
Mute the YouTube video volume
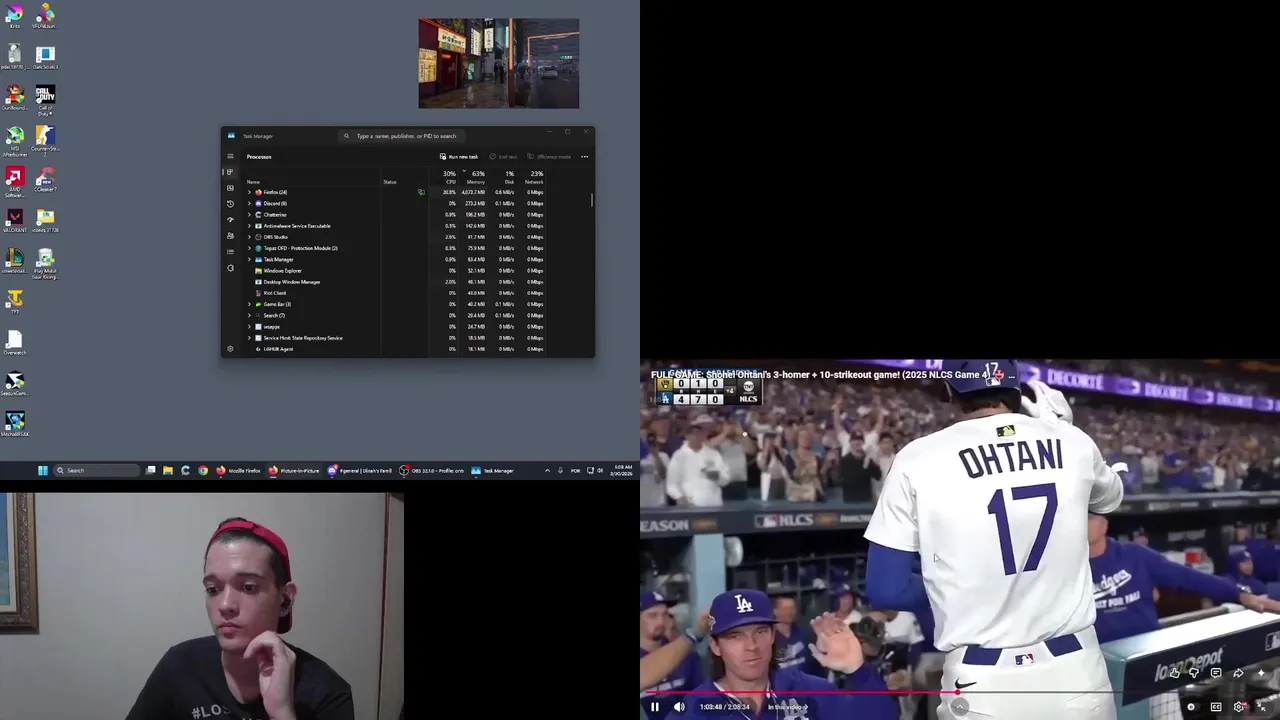click(x=679, y=707)
